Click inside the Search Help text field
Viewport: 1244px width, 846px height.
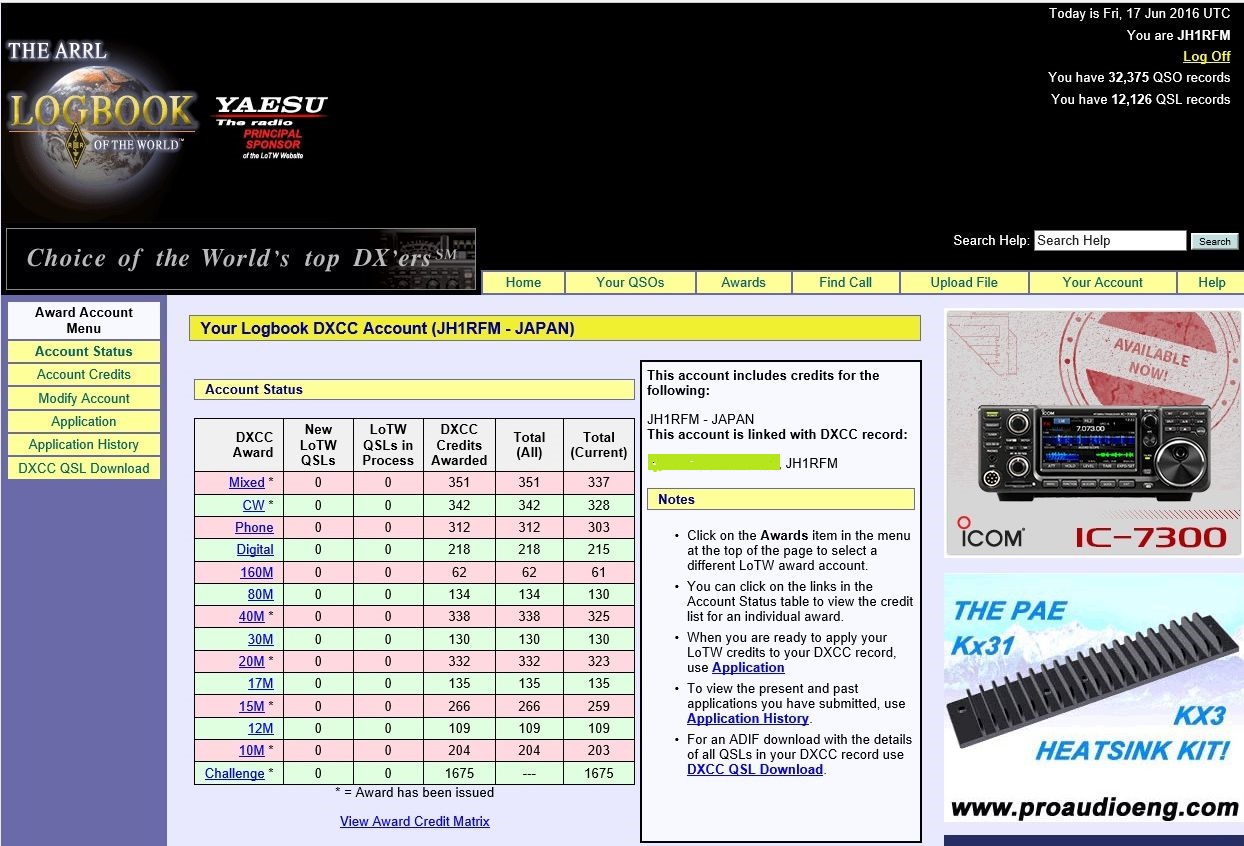point(1109,241)
